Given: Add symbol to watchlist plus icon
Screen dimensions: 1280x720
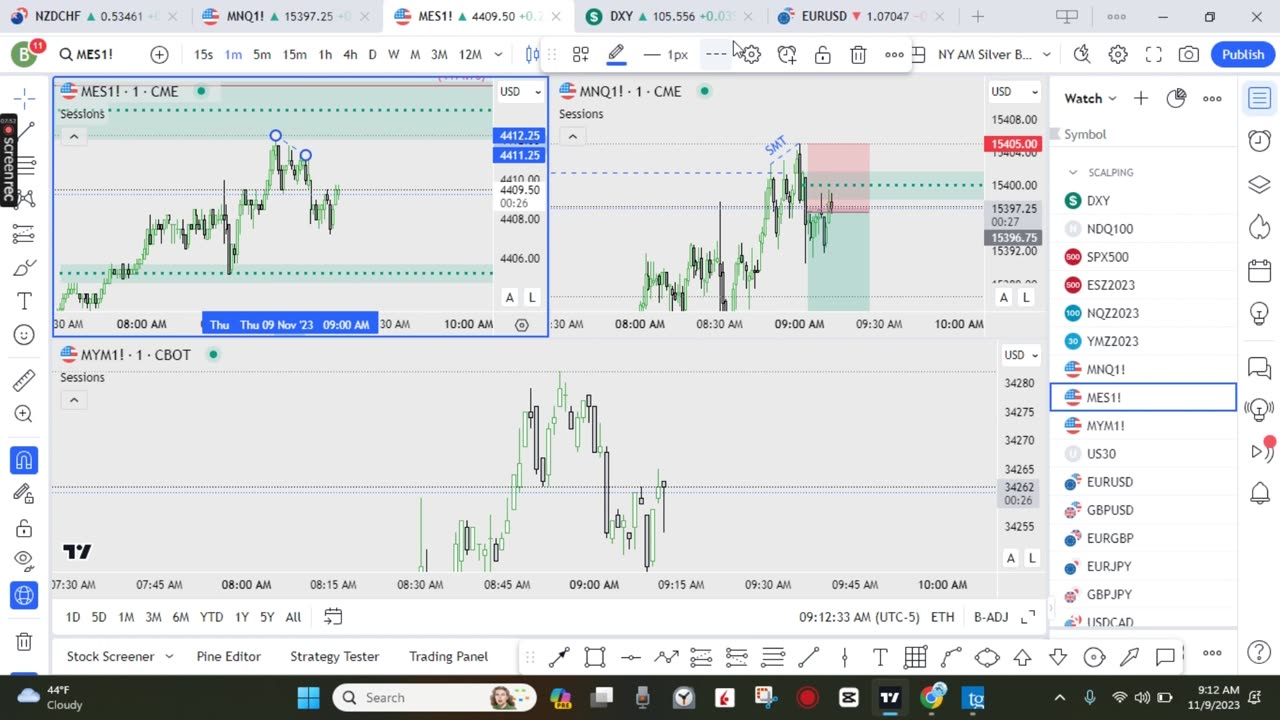Looking at the screenshot, I should pyautogui.click(x=1141, y=98).
